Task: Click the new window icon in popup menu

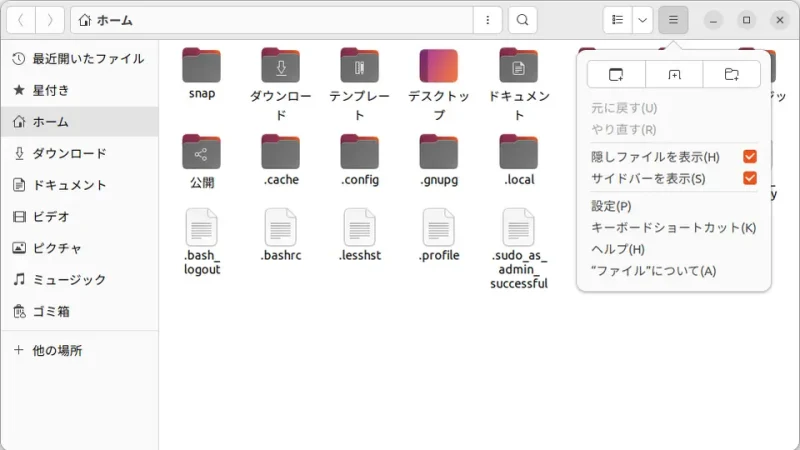Action: pyautogui.click(x=616, y=75)
